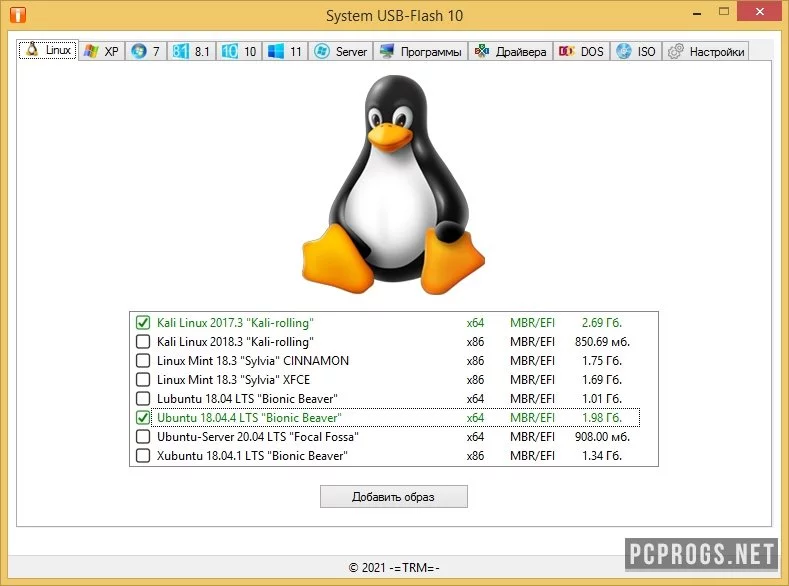Click the Настройки gear icon
The width and height of the screenshot is (789, 586).
tap(675, 51)
